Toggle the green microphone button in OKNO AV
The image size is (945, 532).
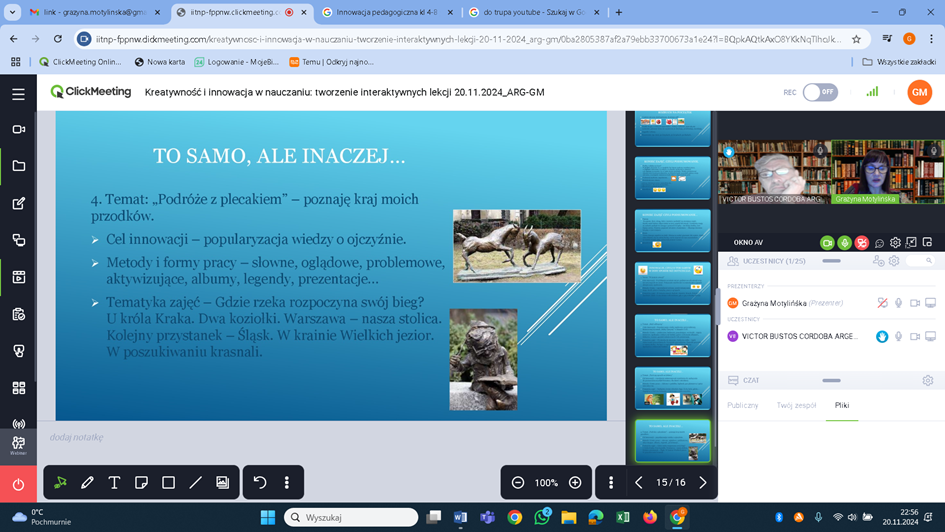coord(844,243)
